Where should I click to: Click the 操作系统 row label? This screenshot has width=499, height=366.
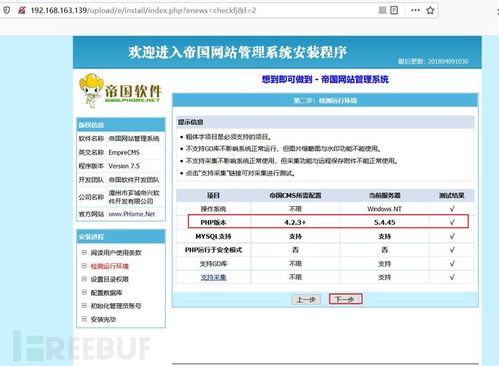pos(213,209)
